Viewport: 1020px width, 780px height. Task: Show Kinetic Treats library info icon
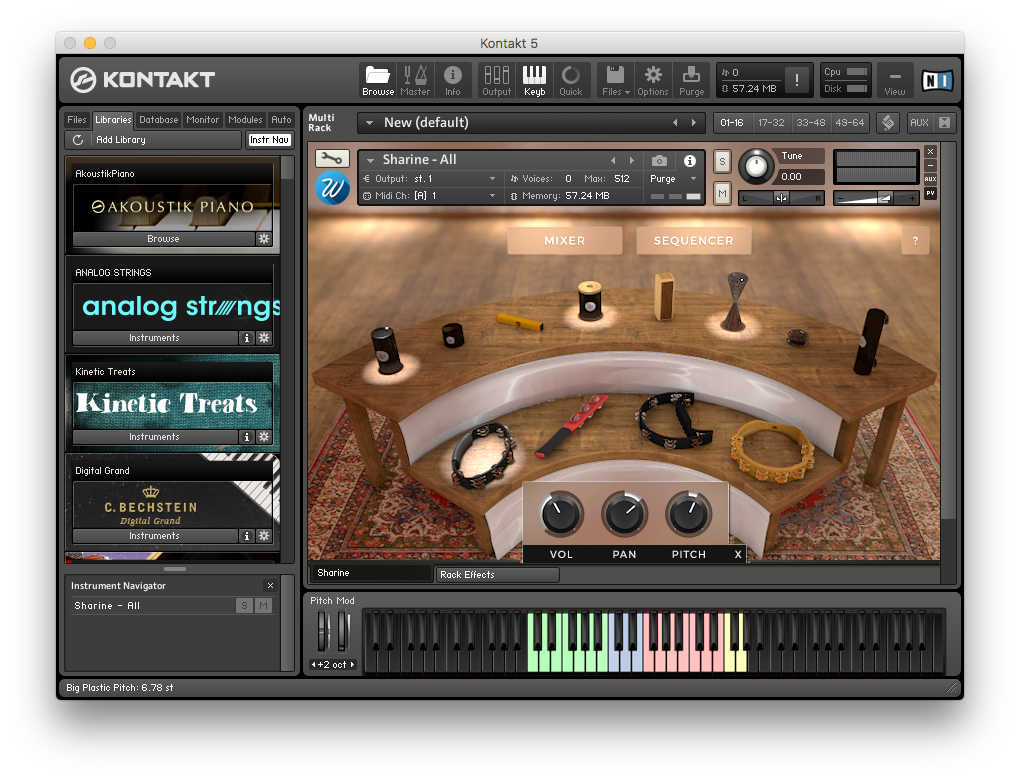point(247,437)
